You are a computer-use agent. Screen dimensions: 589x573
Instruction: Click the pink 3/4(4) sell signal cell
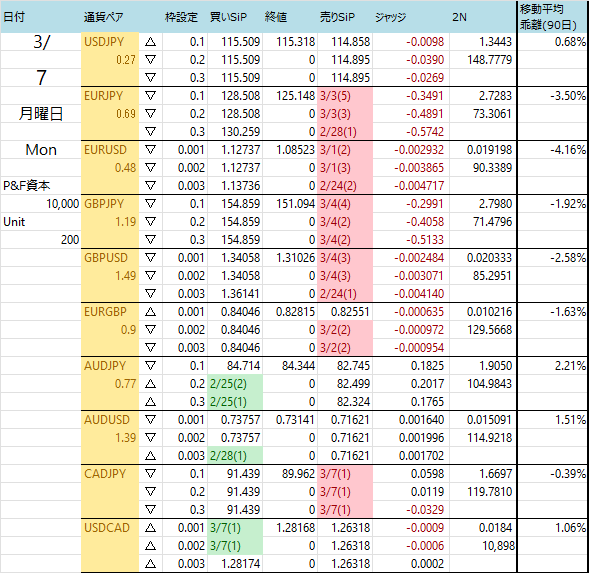tap(345, 204)
